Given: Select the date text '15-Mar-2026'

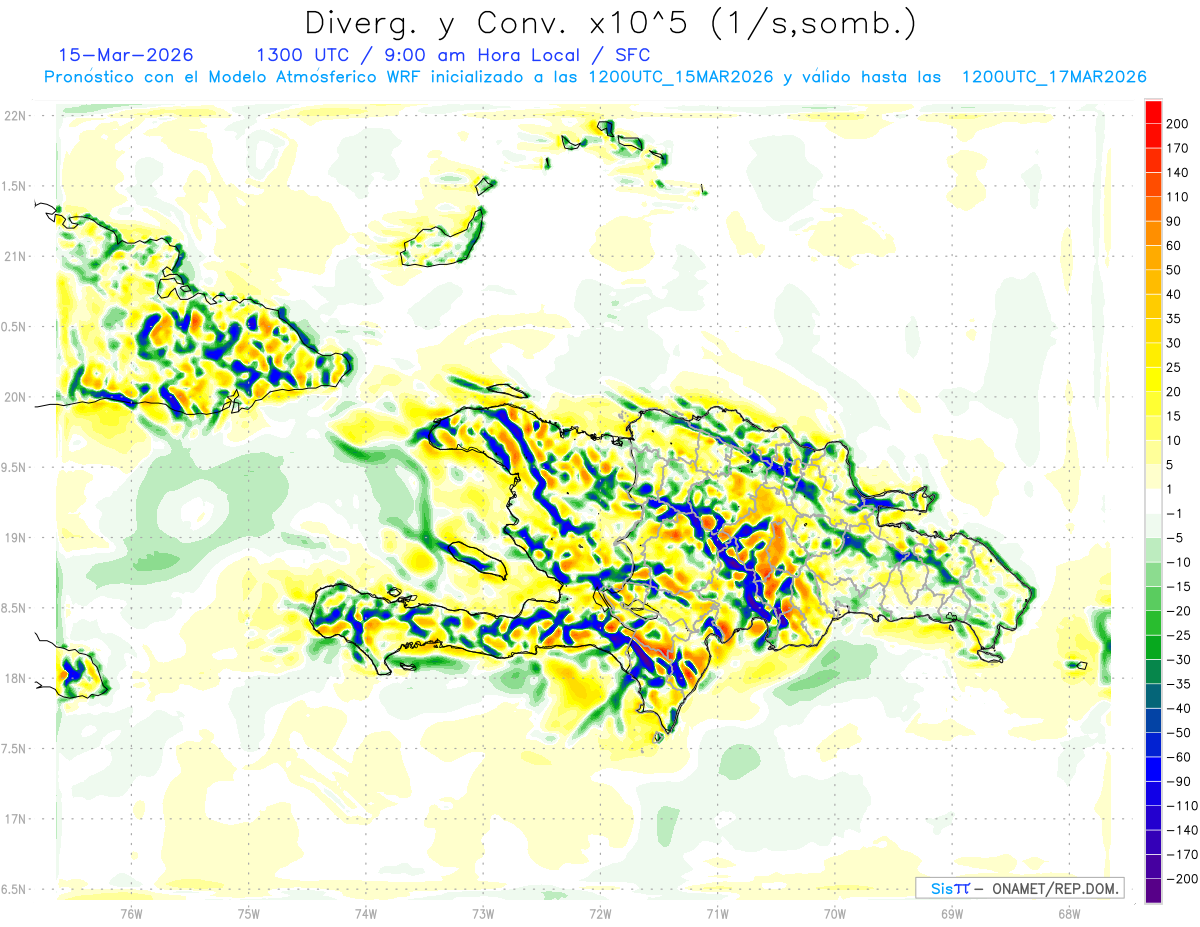Looking at the screenshot, I should [x=126, y=55].
